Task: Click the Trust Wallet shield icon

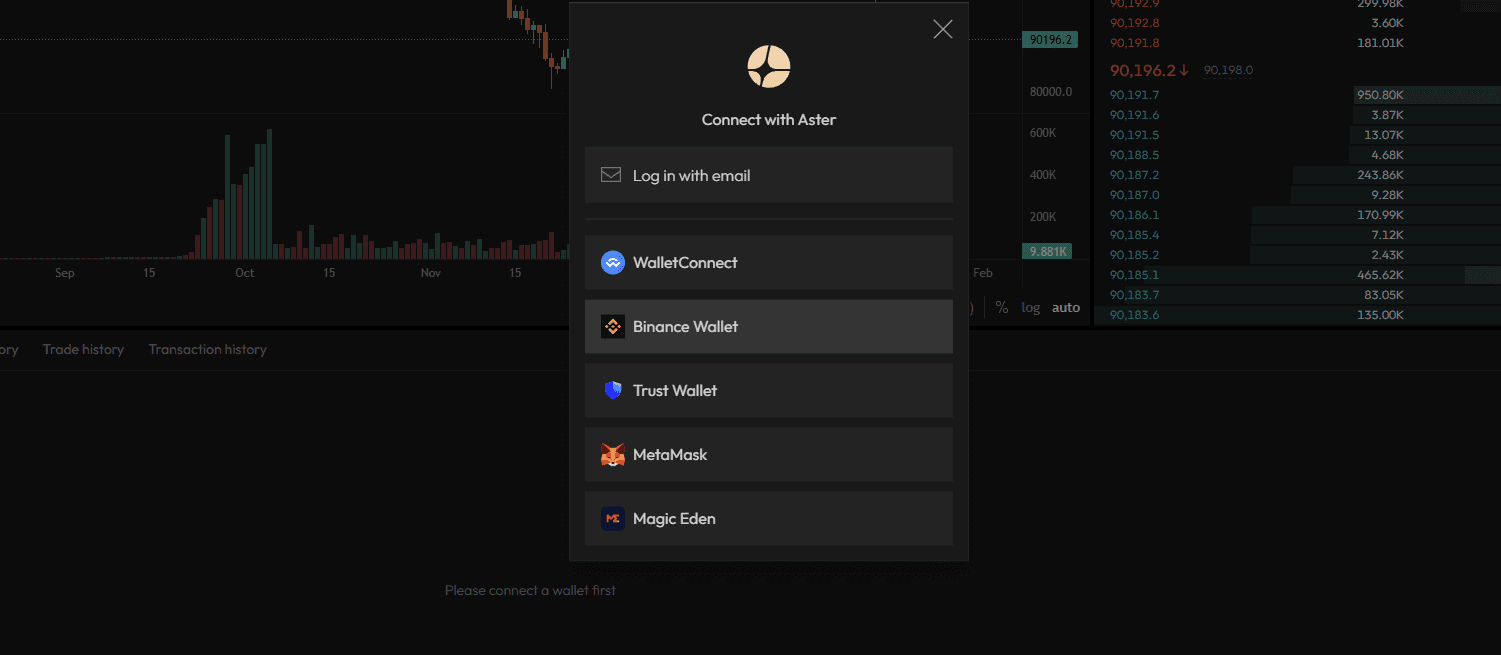Action: coord(613,391)
